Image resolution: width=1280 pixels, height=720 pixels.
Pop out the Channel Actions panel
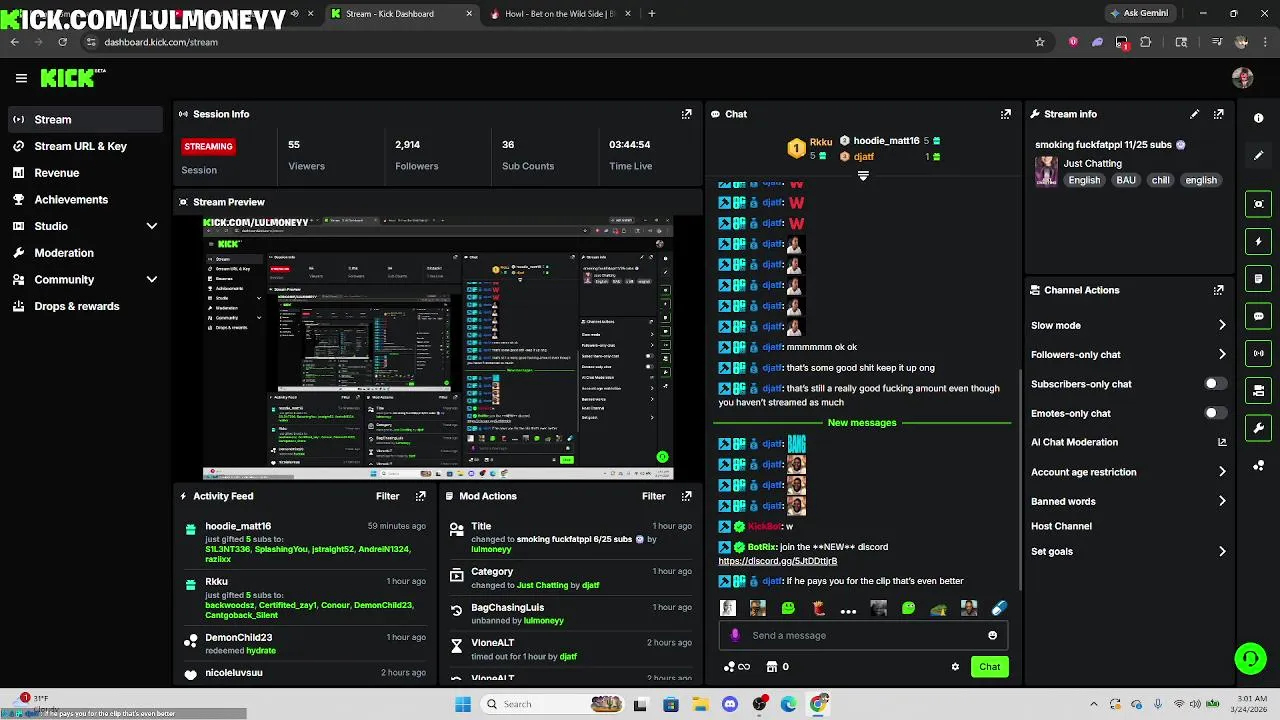[x=1218, y=290]
